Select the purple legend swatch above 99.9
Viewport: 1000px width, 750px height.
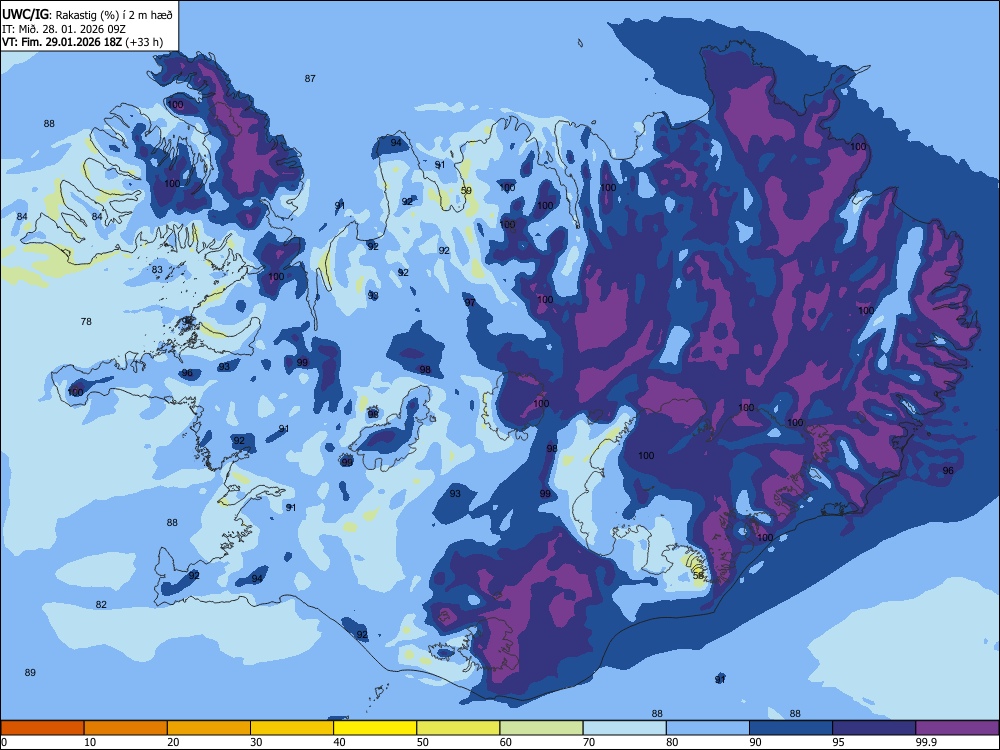[x=957, y=728]
